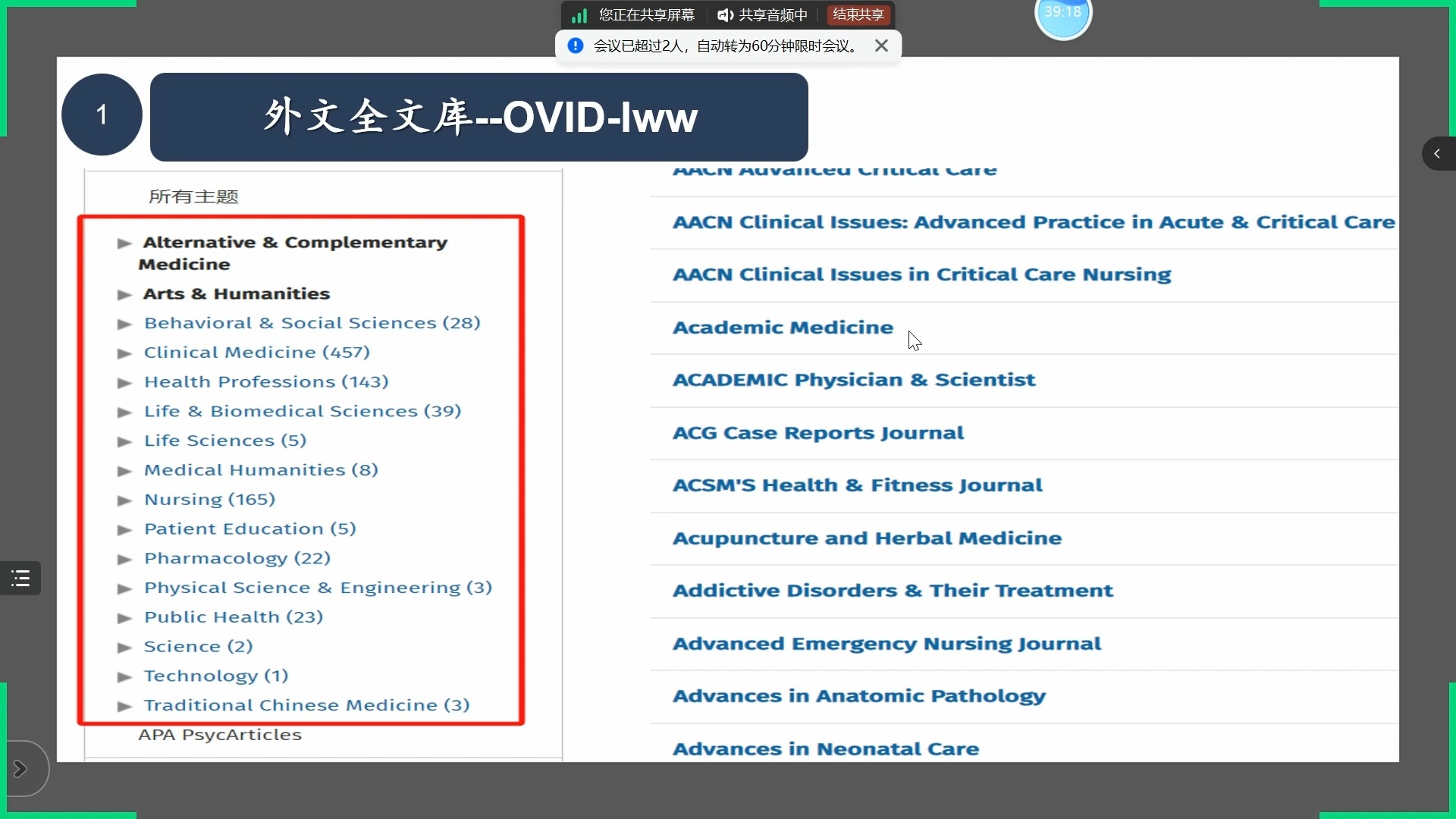
Task: Click 共享音频中 audio sharing label
Action: pyautogui.click(x=773, y=15)
